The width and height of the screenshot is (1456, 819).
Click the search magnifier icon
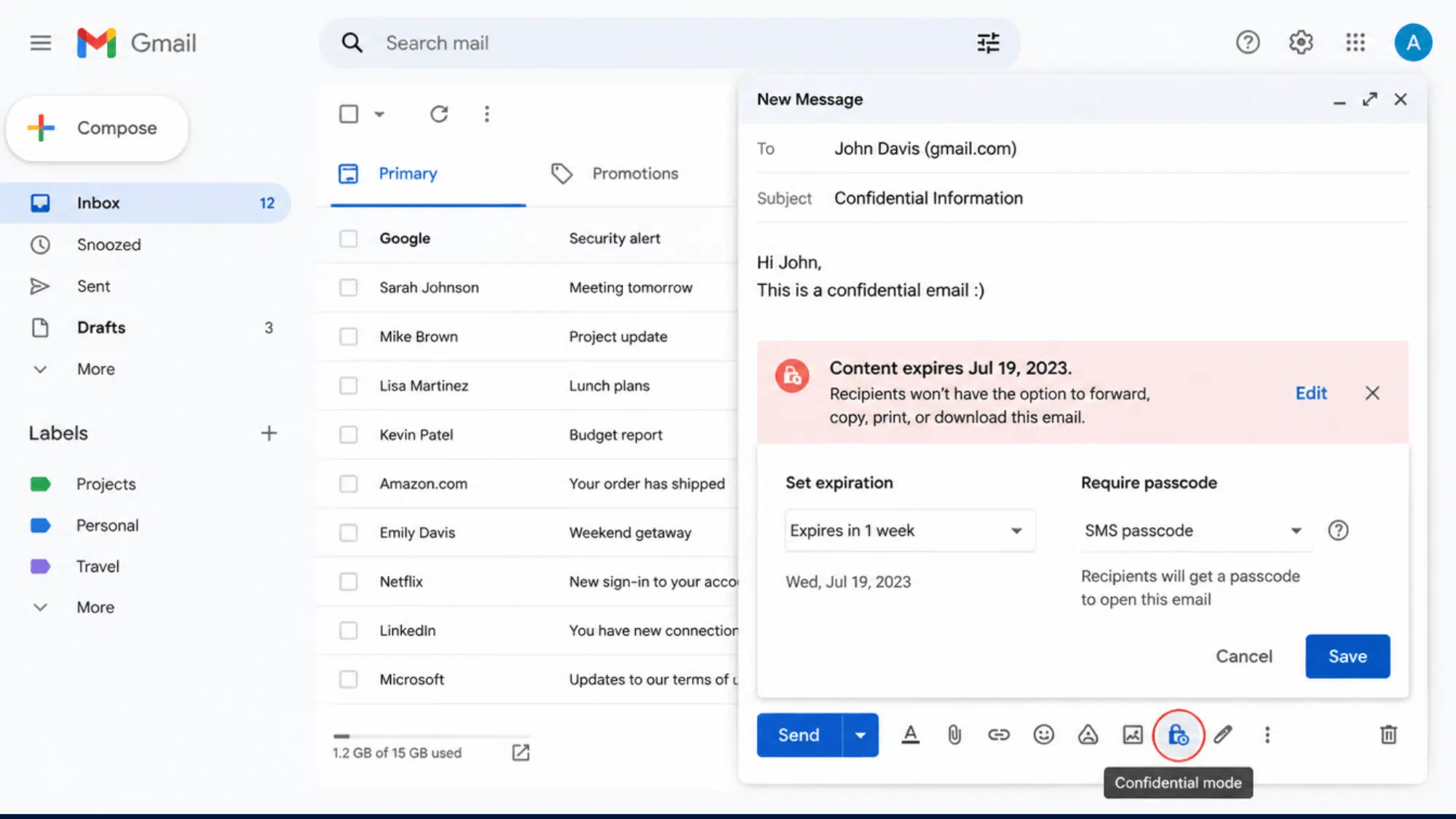[352, 43]
